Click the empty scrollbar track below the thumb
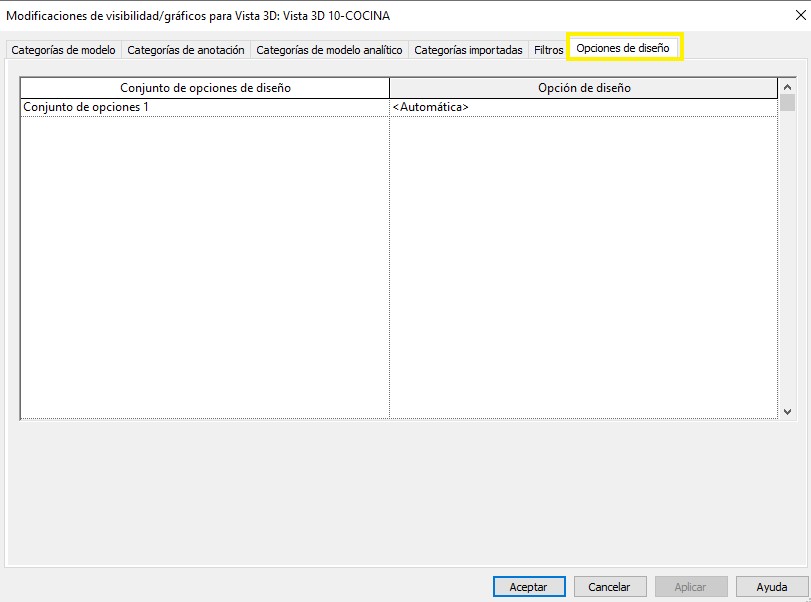The width and height of the screenshot is (811, 602). pos(787,260)
